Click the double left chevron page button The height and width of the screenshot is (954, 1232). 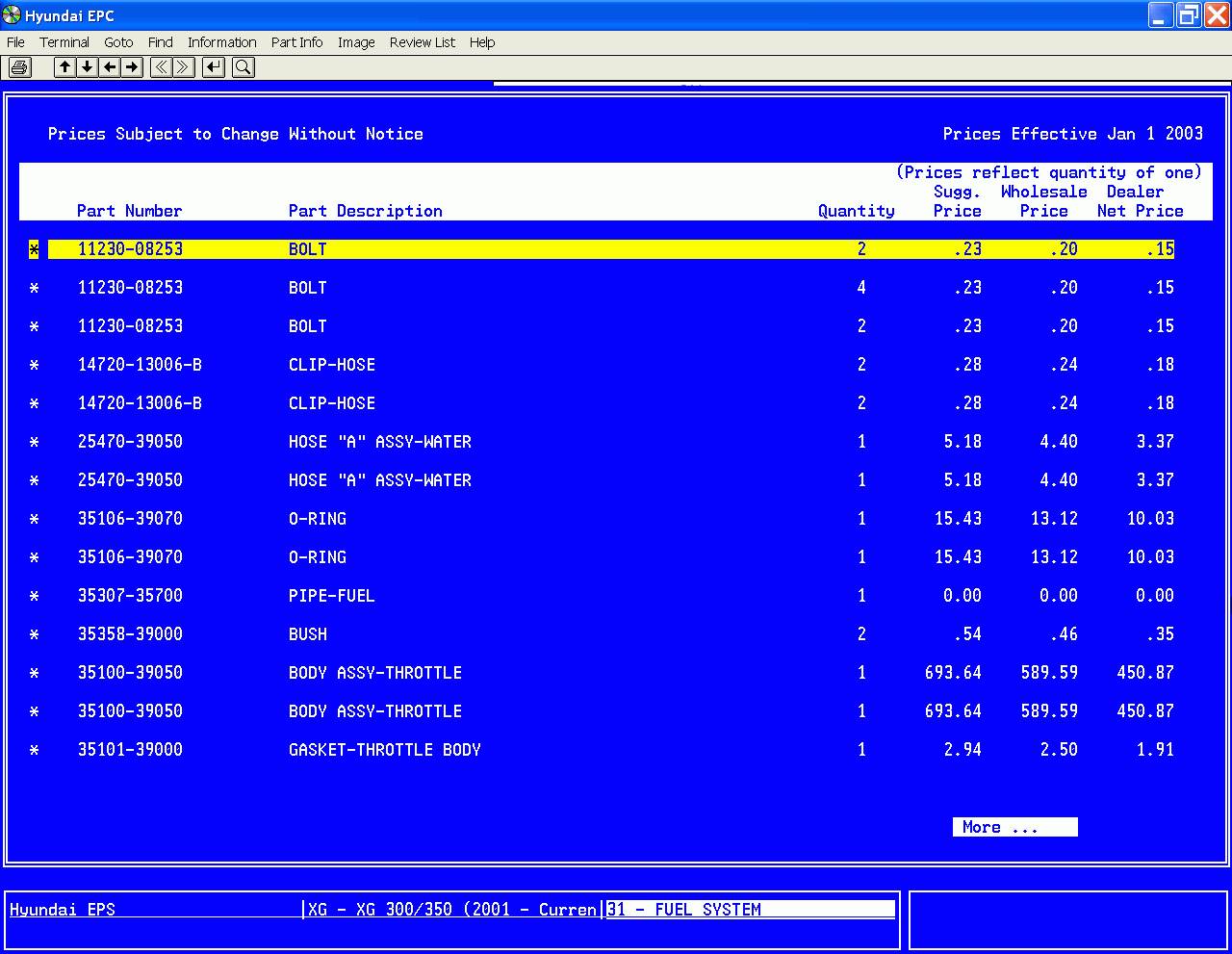(161, 66)
